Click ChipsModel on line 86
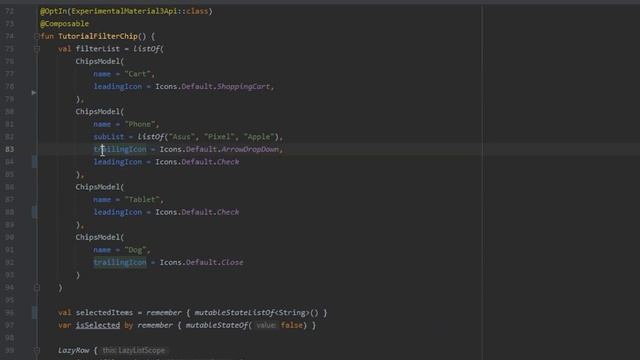Viewport: 640px width, 360px height. click(98, 187)
